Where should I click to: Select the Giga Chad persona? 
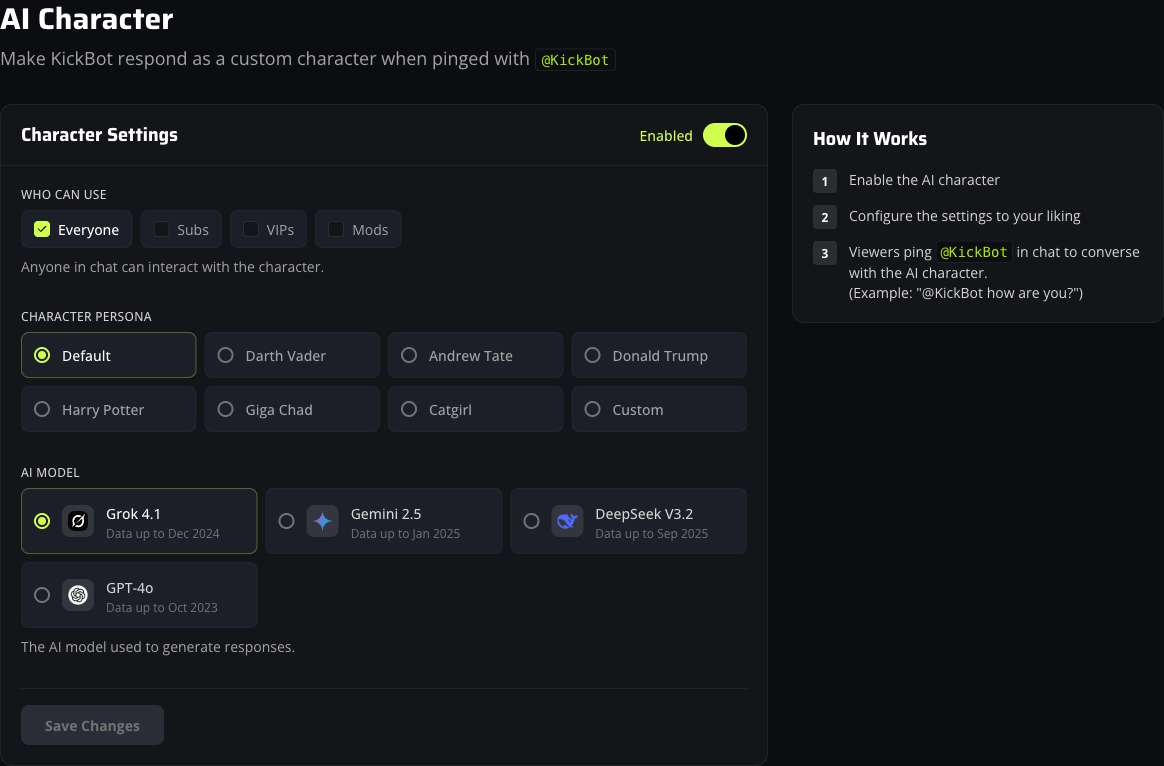pos(292,409)
